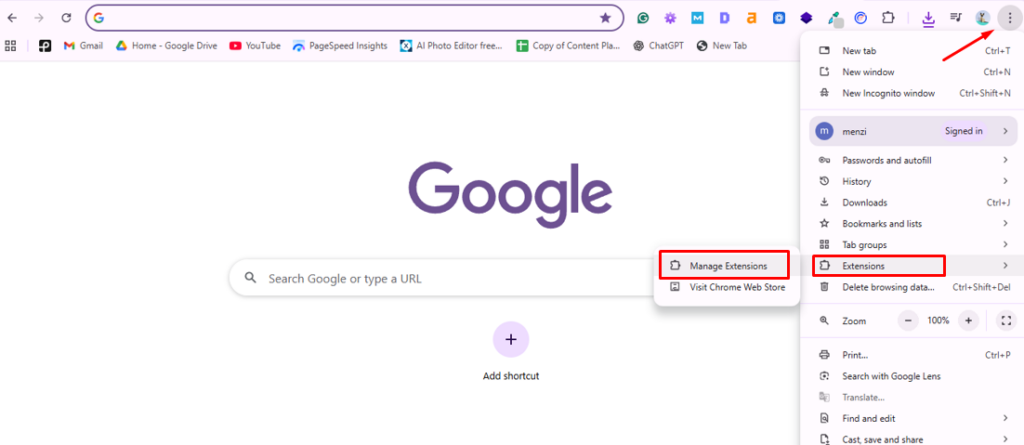
Task: Reload the page with the refresh icon
Action: [66, 18]
